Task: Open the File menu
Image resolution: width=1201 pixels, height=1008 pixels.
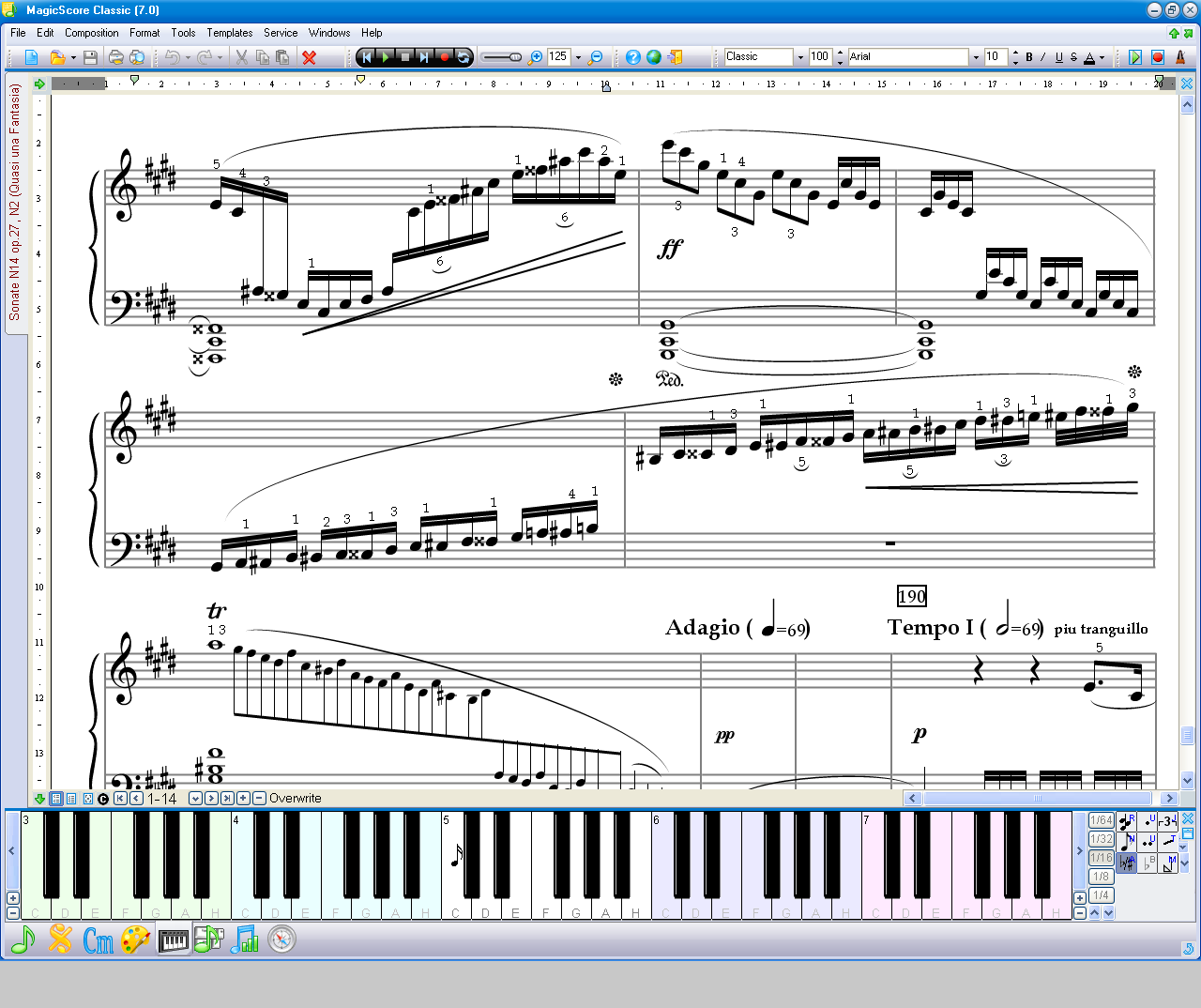Action: click(18, 32)
